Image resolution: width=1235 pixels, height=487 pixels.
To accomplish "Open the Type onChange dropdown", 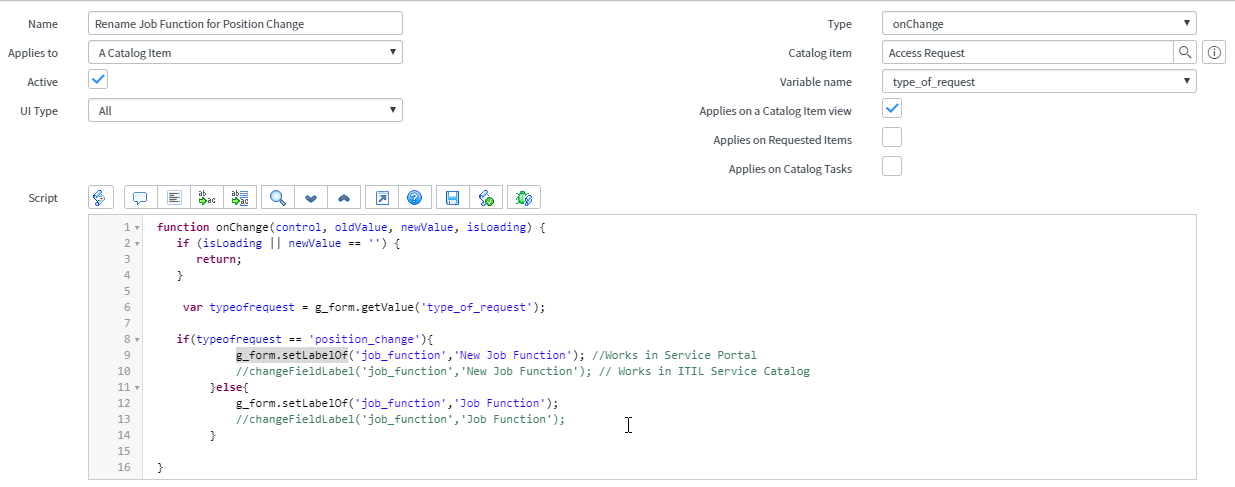I will (x=1039, y=23).
